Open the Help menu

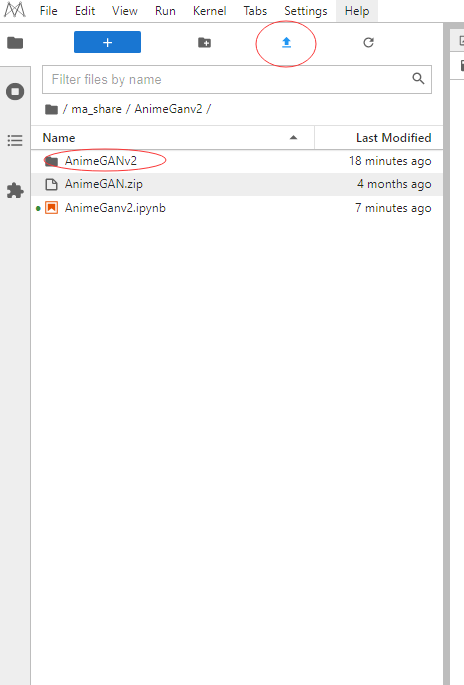coord(357,11)
